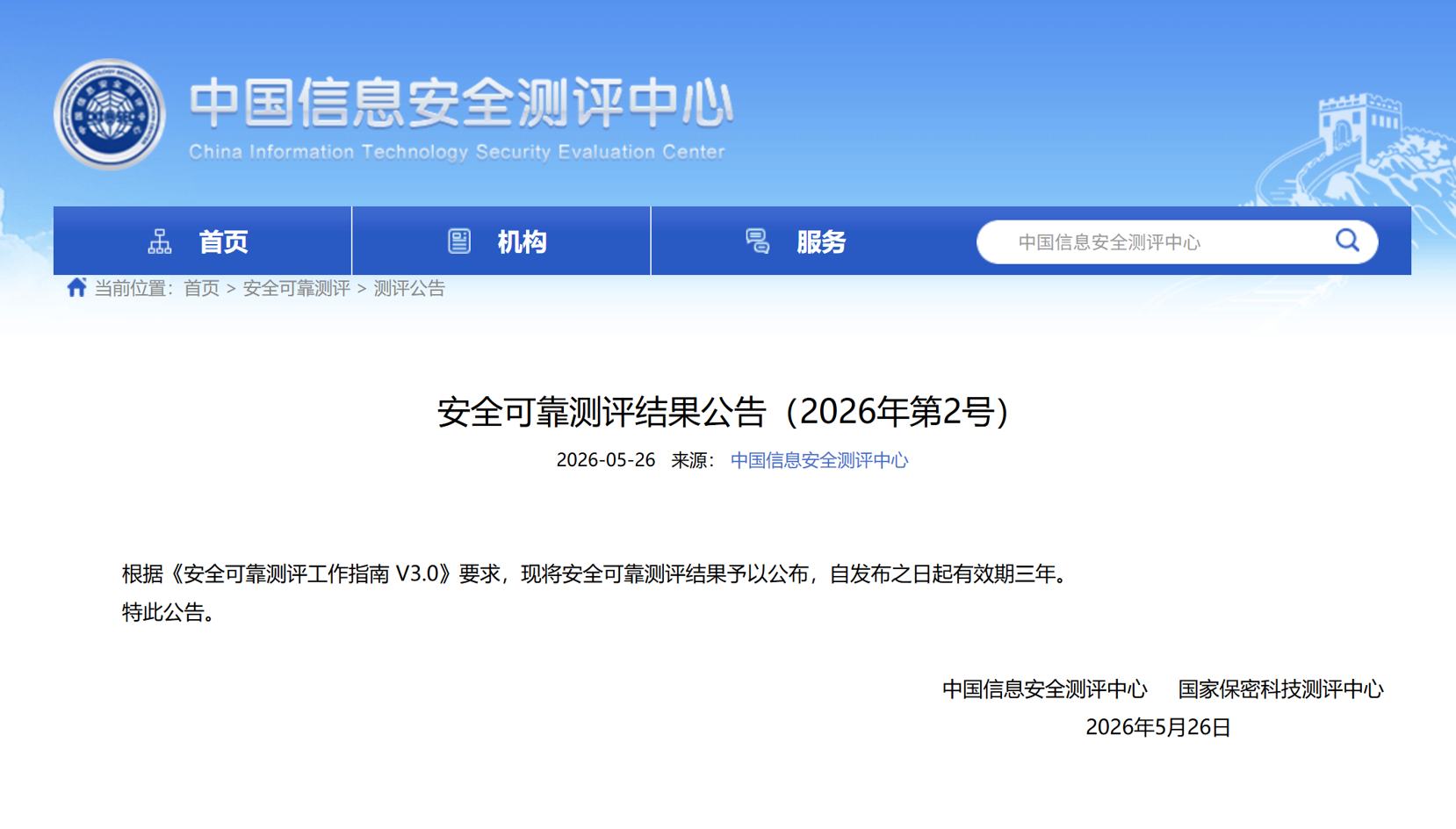Screen dimensions: 1456x829
Task: Open 安全可靠测评 breadcrumb link
Action: (x=296, y=289)
